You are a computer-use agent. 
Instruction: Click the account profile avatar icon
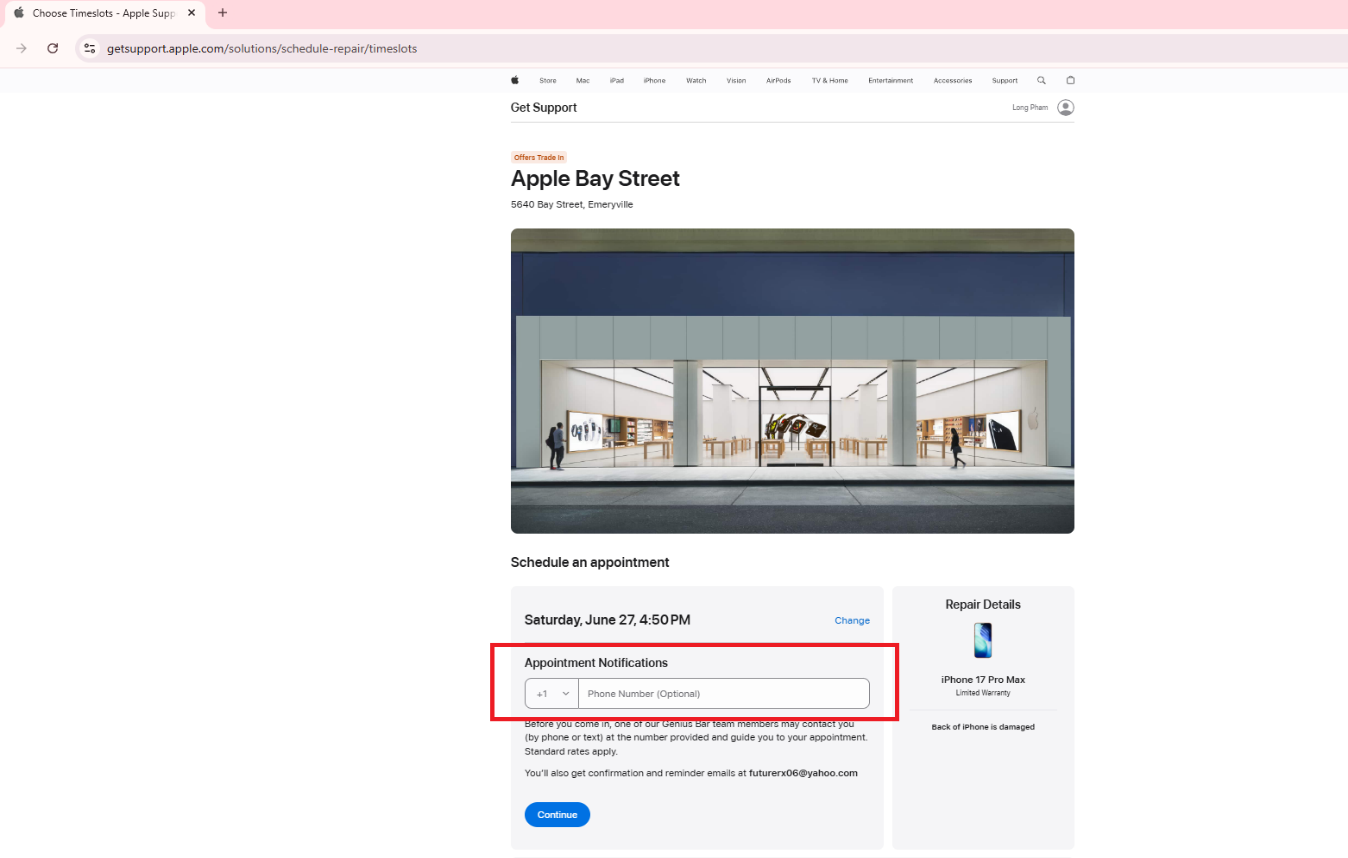[1066, 107]
